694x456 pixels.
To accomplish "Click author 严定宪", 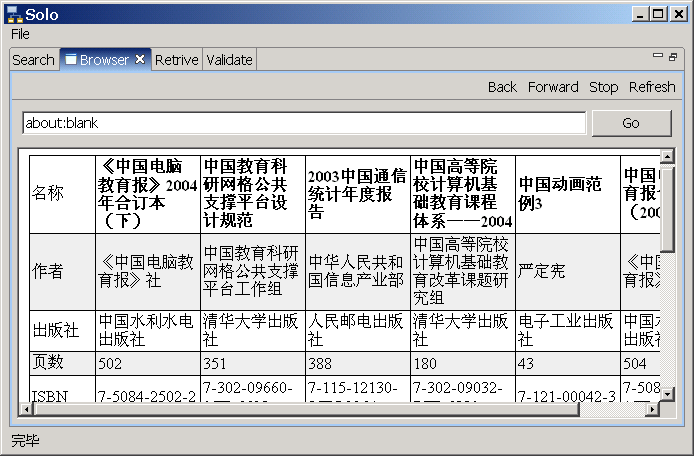I will click(568, 271).
